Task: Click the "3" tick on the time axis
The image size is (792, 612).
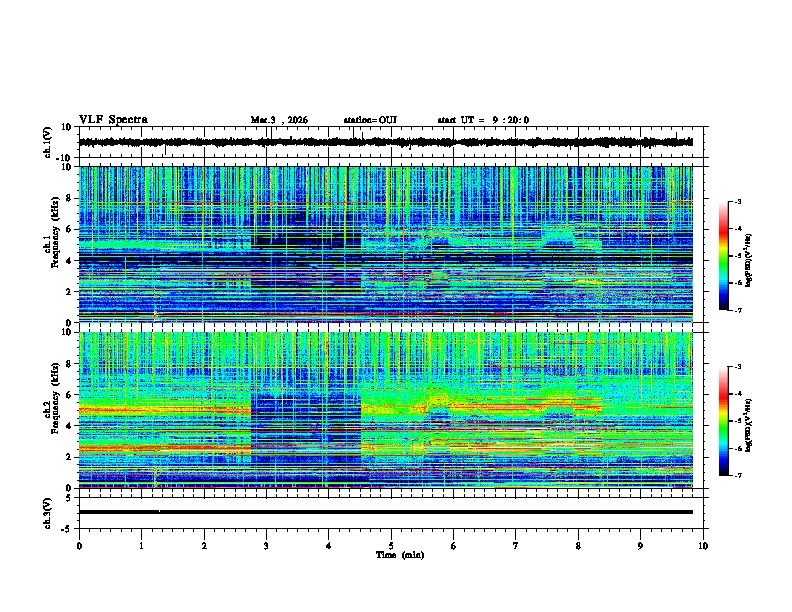Action: [x=266, y=546]
